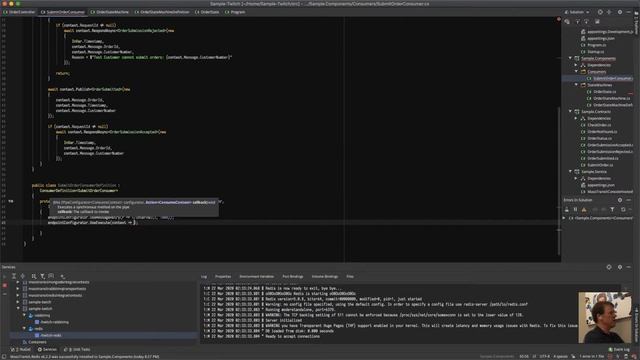
Task: Expand Dependencies under Sample.Components
Action: point(576,65)
